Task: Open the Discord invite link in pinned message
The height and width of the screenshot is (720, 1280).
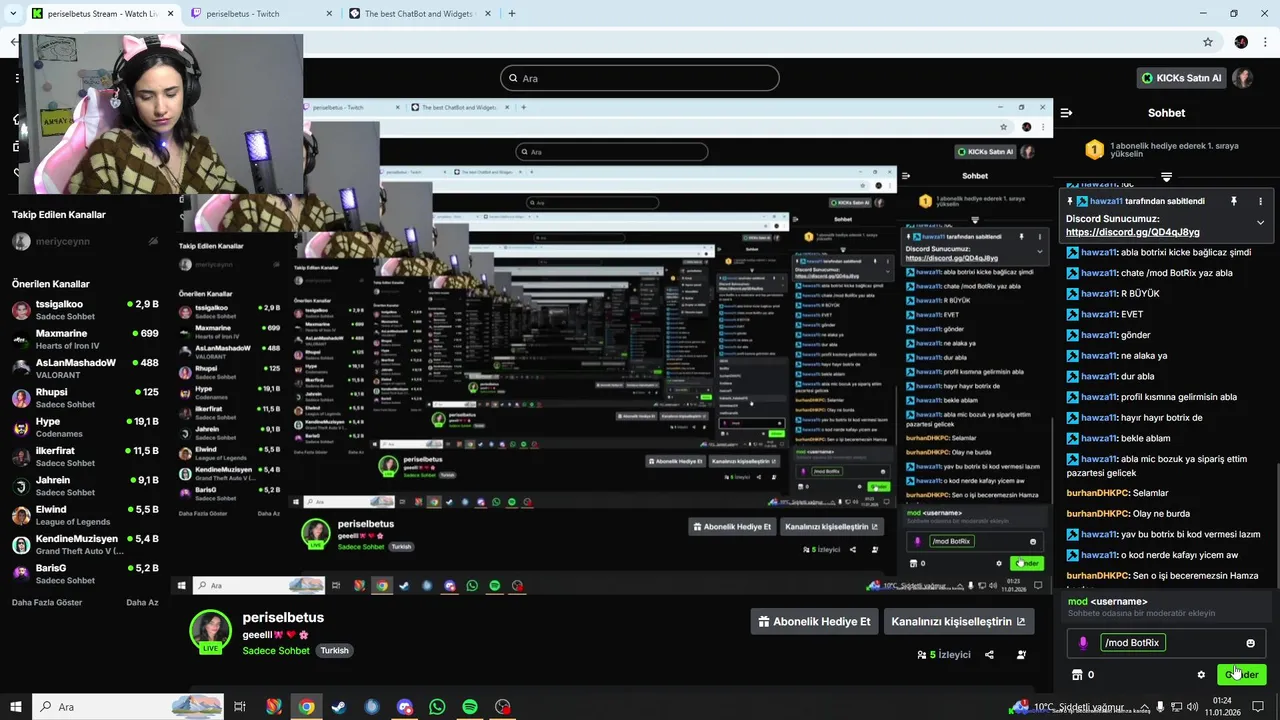Action: [x=1132, y=232]
